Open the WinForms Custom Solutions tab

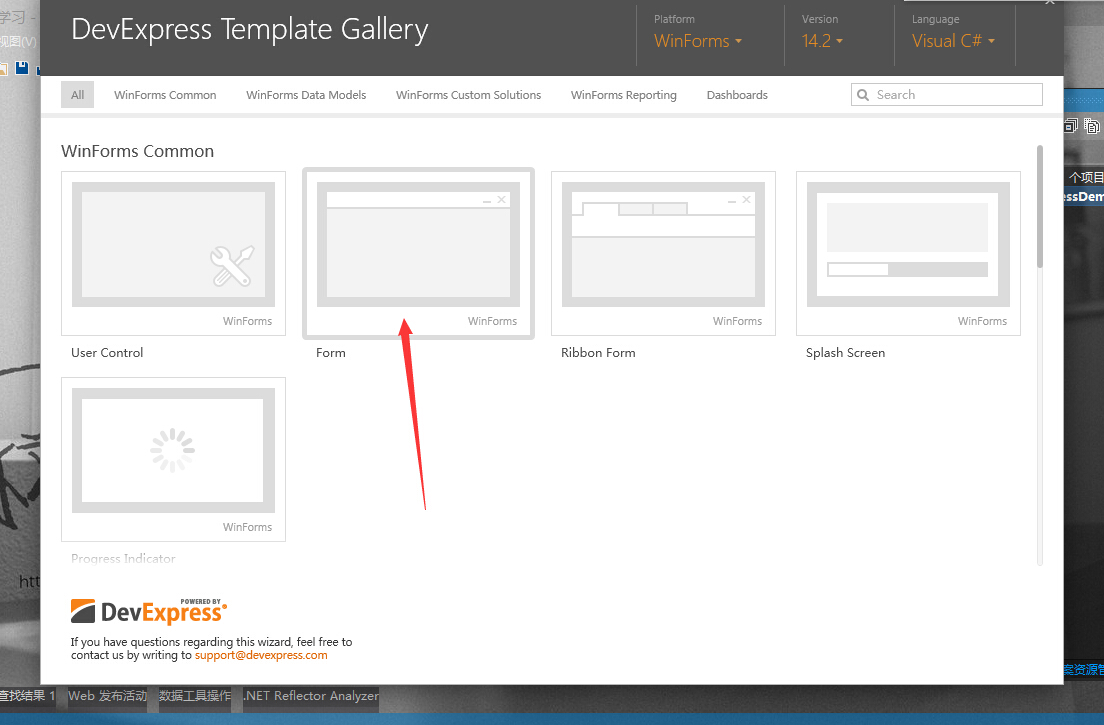tap(468, 95)
